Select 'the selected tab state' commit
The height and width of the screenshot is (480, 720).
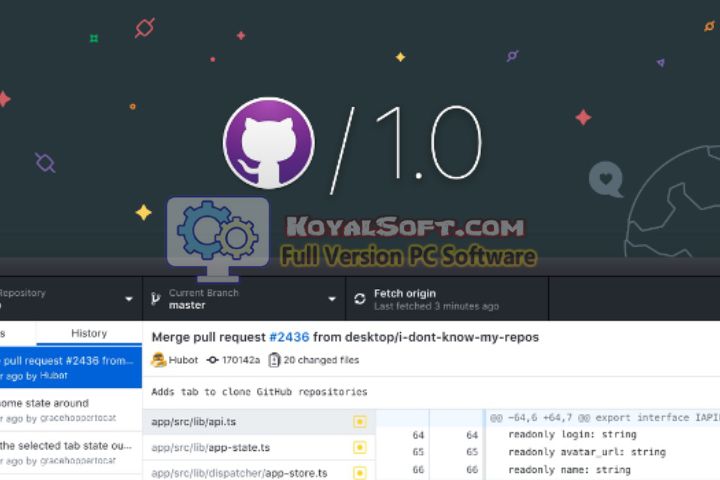(x=71, y=453)
